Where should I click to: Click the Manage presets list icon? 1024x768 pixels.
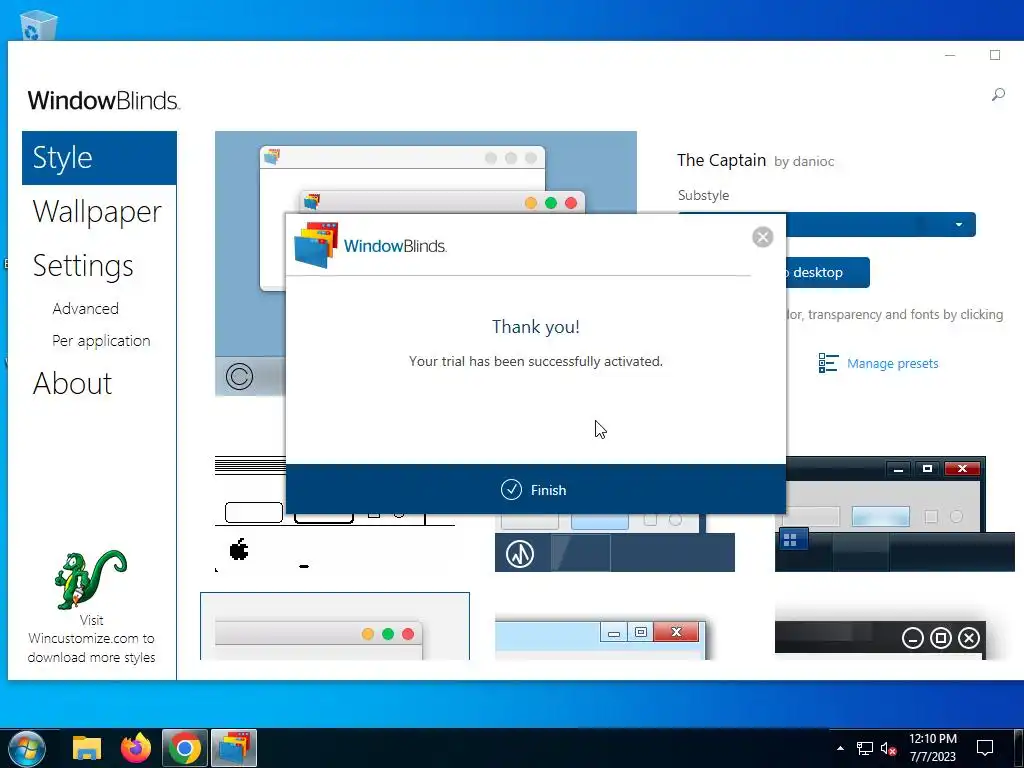828,363
